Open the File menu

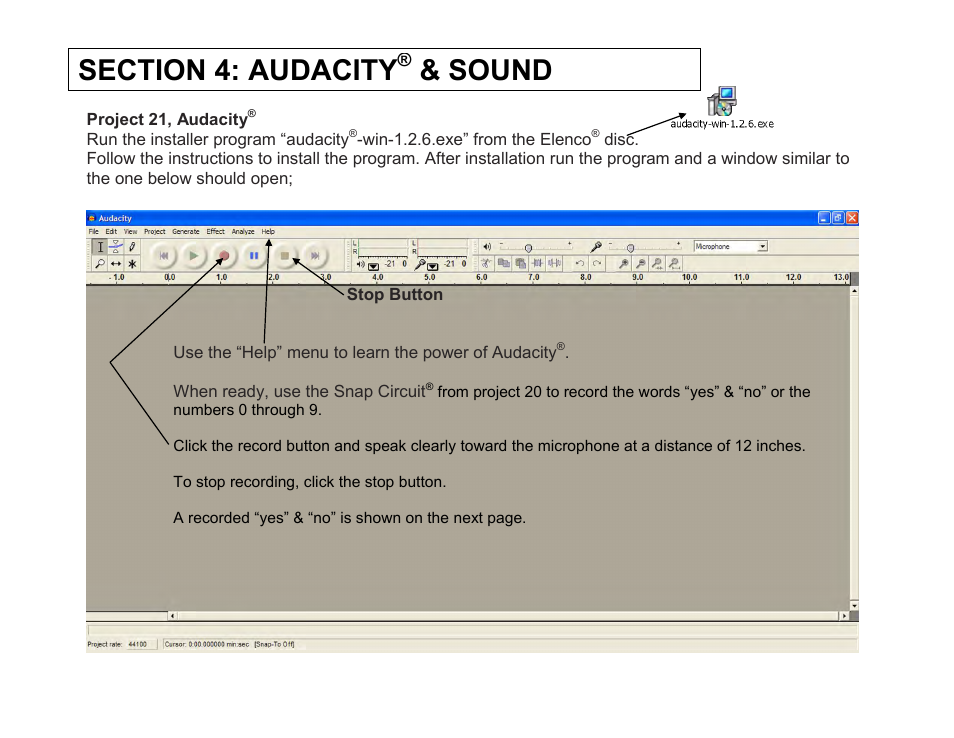(x=93, y=232)
